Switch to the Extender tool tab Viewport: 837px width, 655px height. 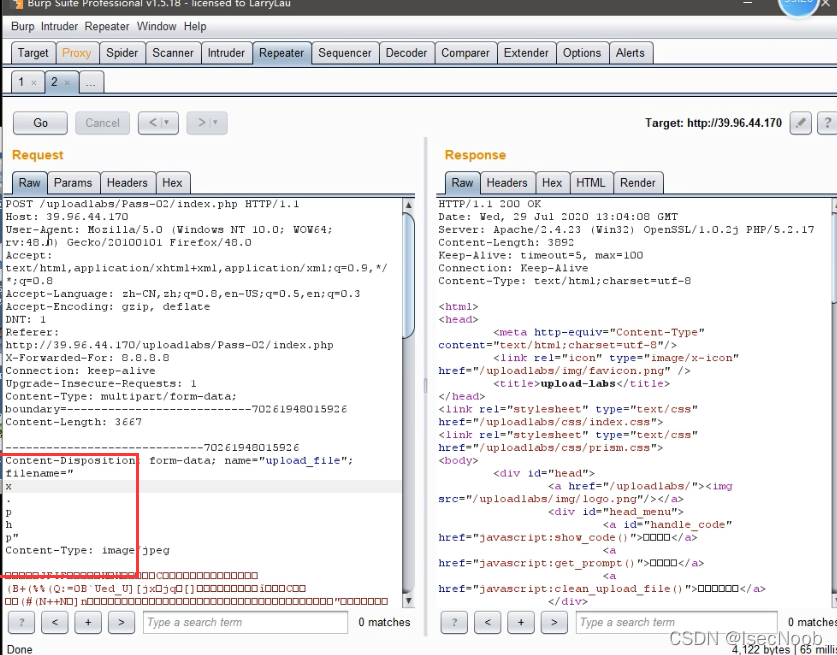[526, 53]
